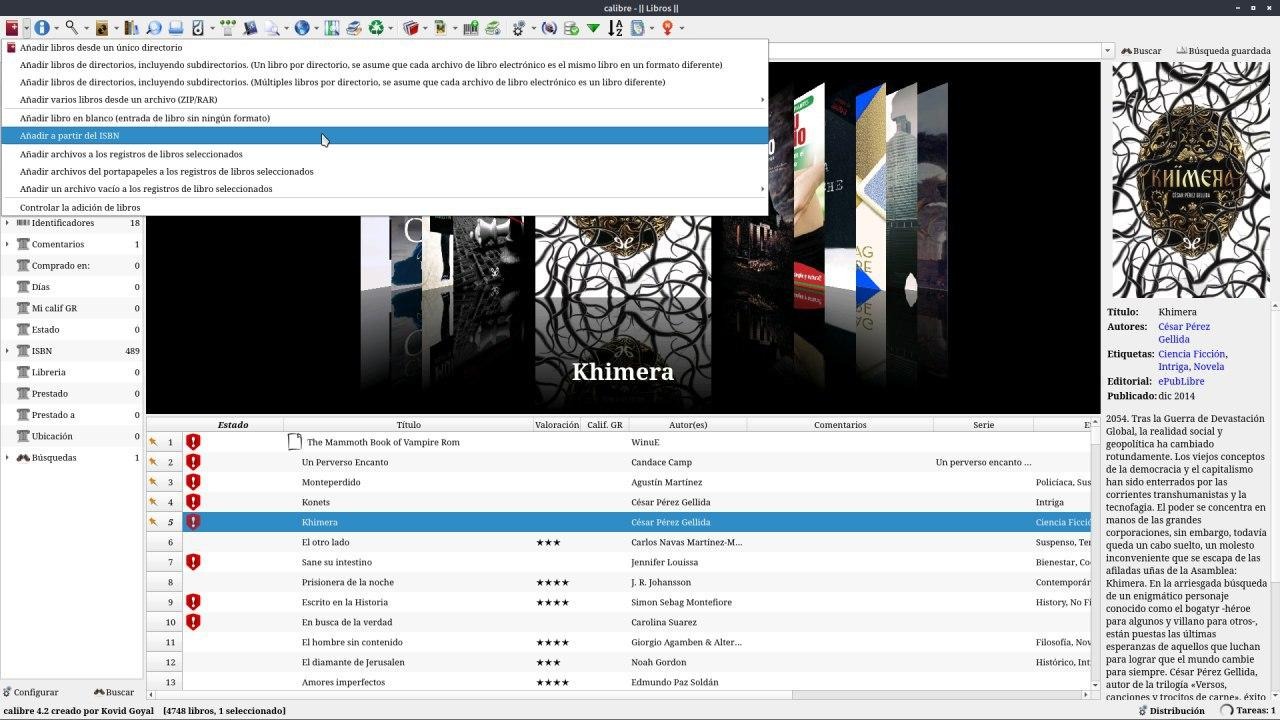Image resolution: width=1280 pixels, height=720 pixels.
Task: Expand the ISBN category node
Action: tap(7, 351)
